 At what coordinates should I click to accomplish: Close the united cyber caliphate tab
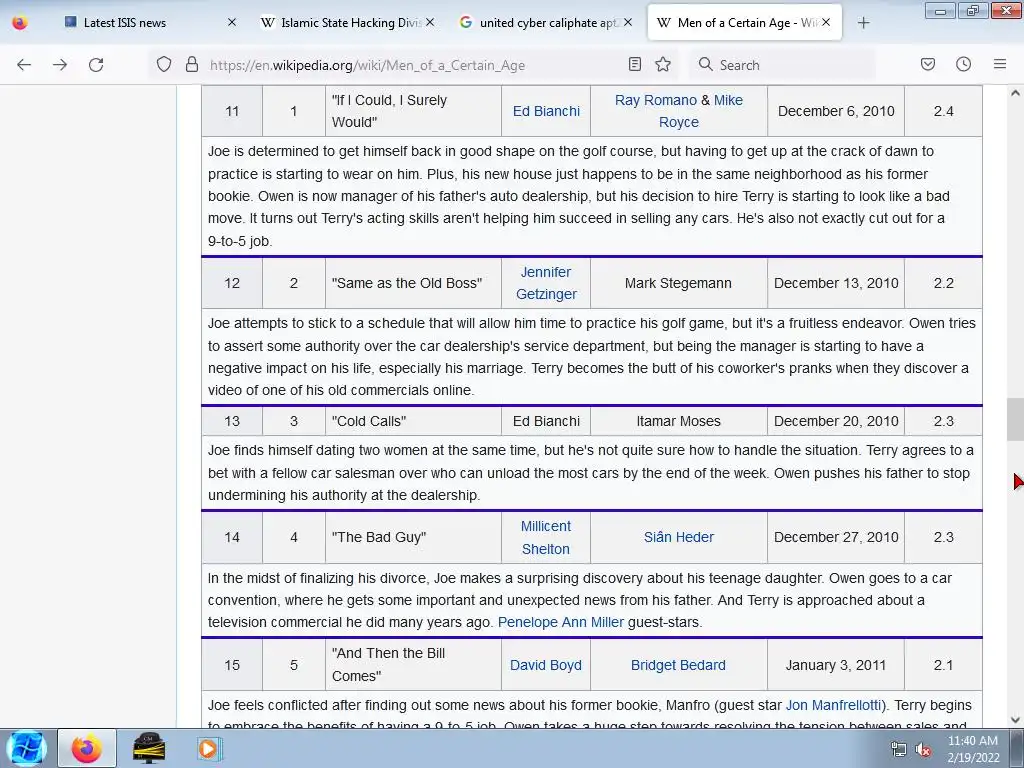(x=628, y=22)
